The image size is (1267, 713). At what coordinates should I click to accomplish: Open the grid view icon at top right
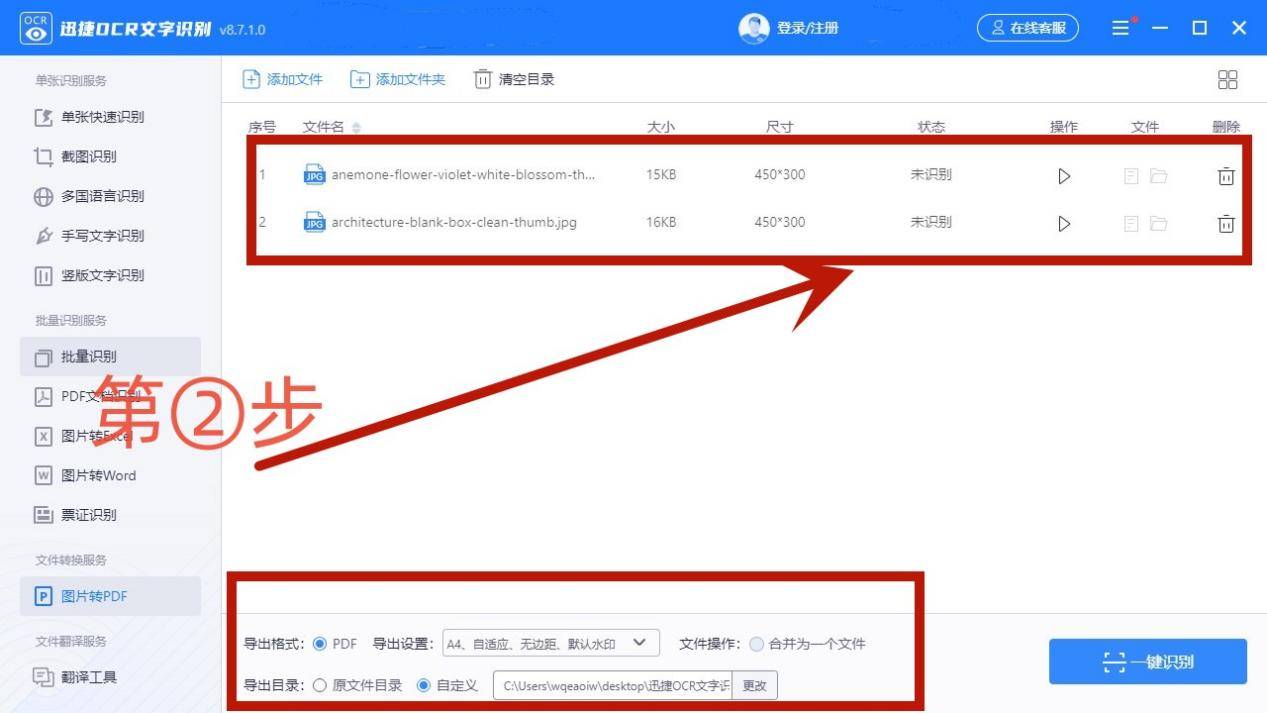pos(1227,80)
